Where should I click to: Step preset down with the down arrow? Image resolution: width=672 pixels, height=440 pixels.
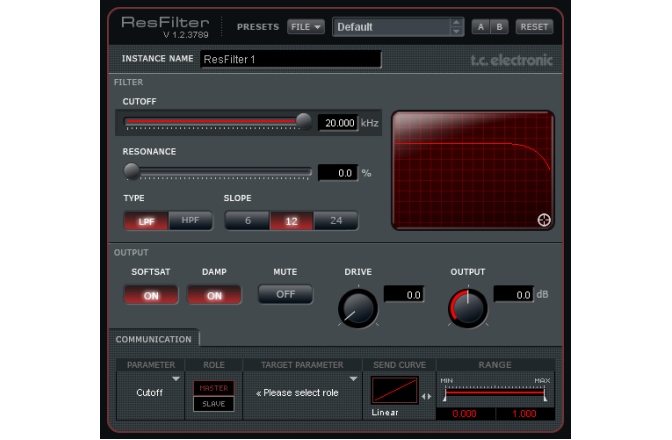click(x=456, y=32)
